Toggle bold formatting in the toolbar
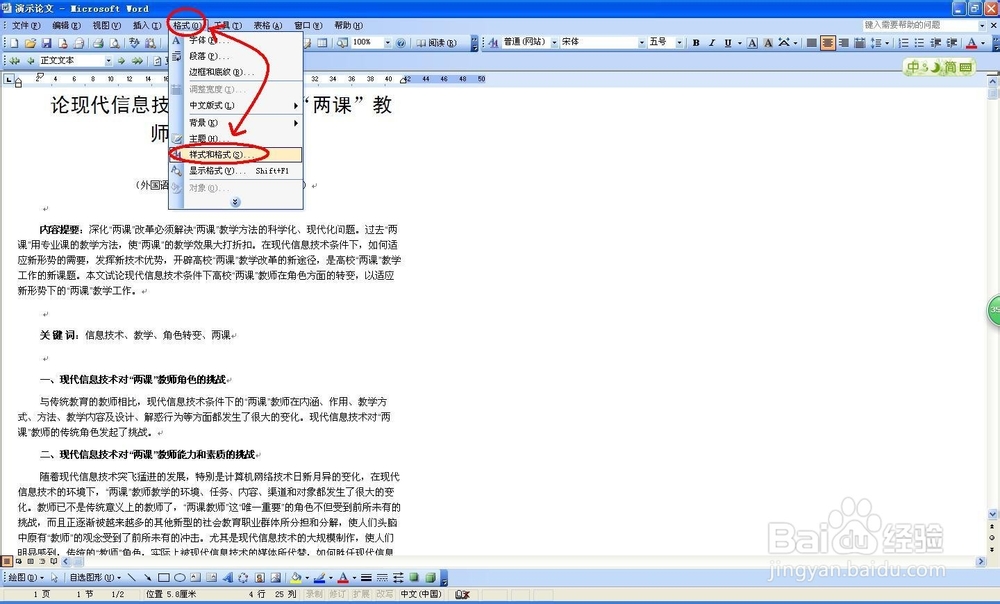The image size is (1000, 604). [694, 43]
